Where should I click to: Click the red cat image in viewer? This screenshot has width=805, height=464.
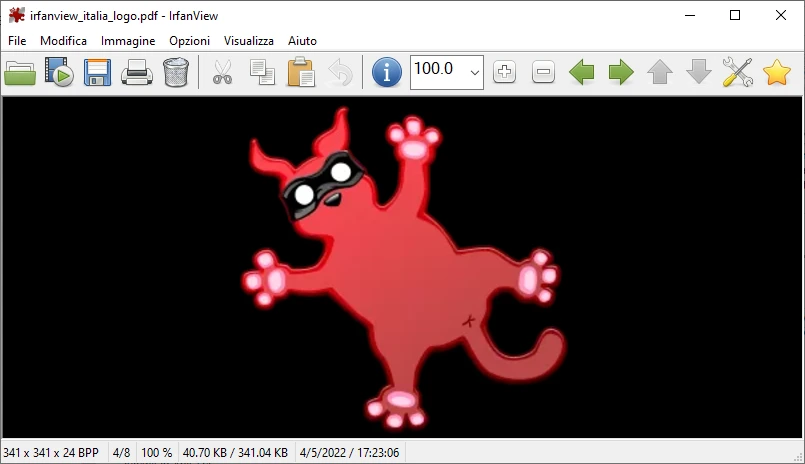coord(402,267)
